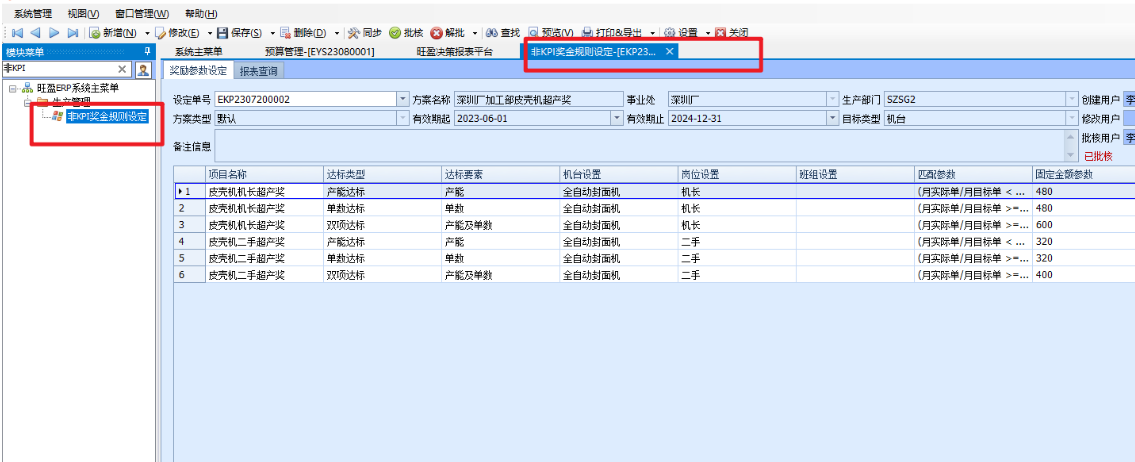Click the 打印&导出 print export button
This screenshot has height=462, width=1135.
tap(612, 33)
